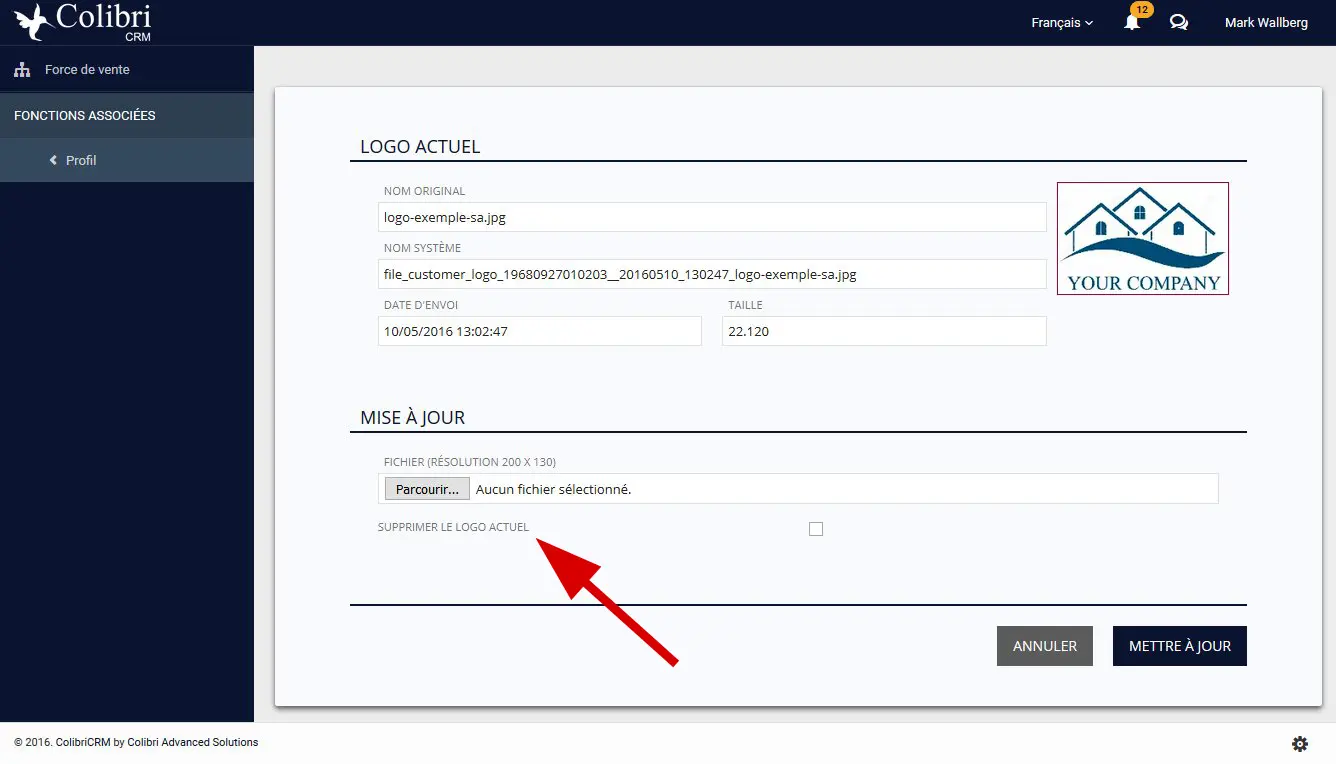
Task: Open the Mark Wallberg user menu
Action: (x=1266, y=22)
